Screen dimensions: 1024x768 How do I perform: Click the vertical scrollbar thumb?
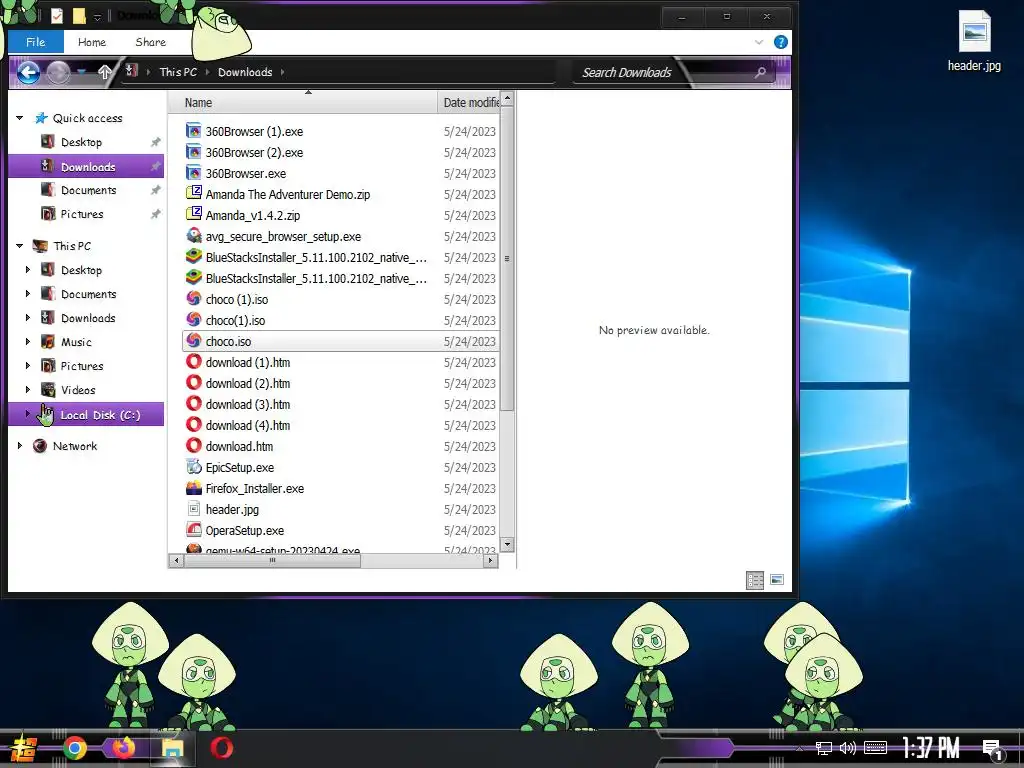click(x=507, y=259)
